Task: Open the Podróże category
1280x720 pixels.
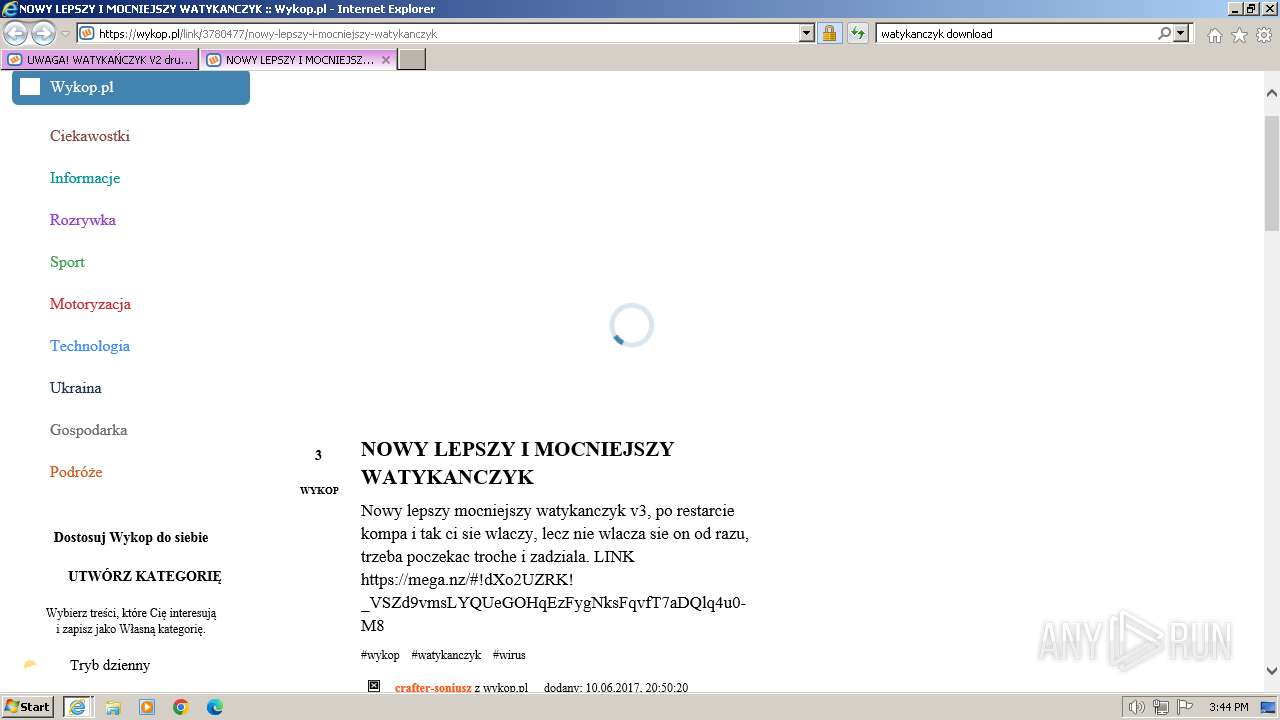Action: pos(76,472)
